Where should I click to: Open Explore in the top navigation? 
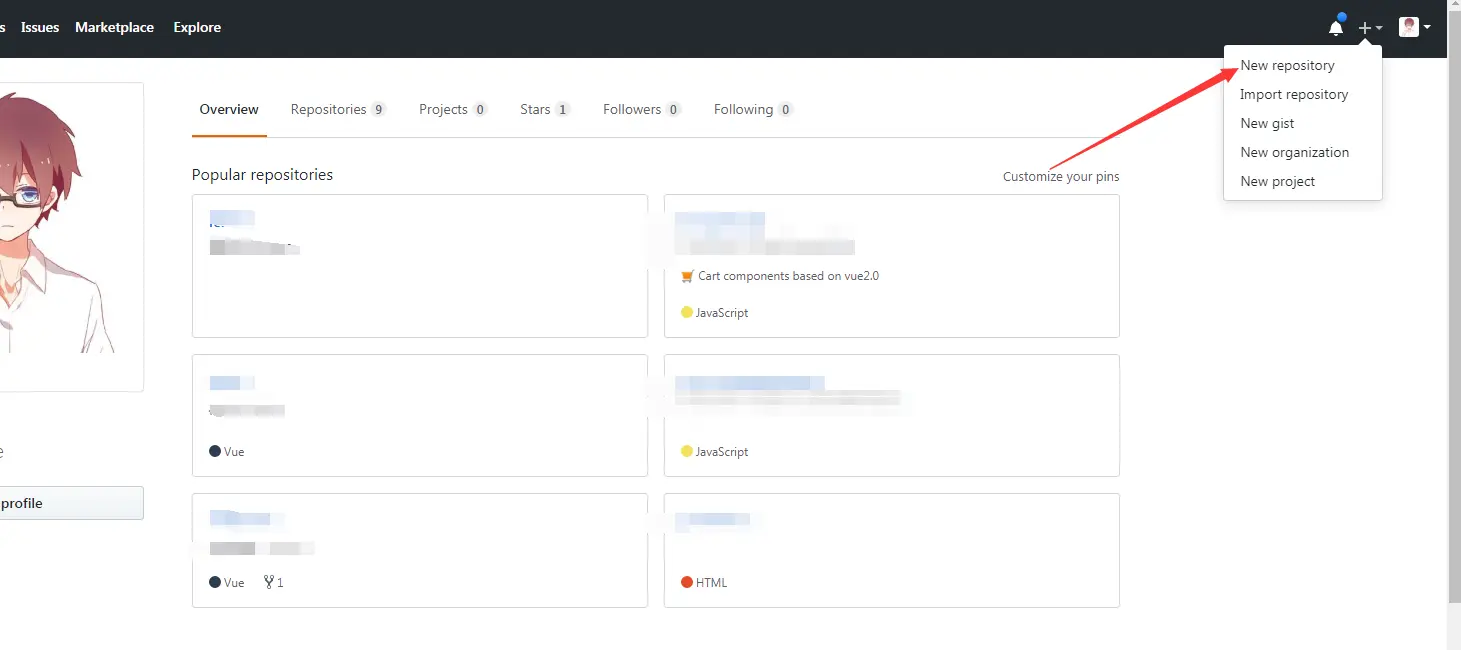coord(197,27)
